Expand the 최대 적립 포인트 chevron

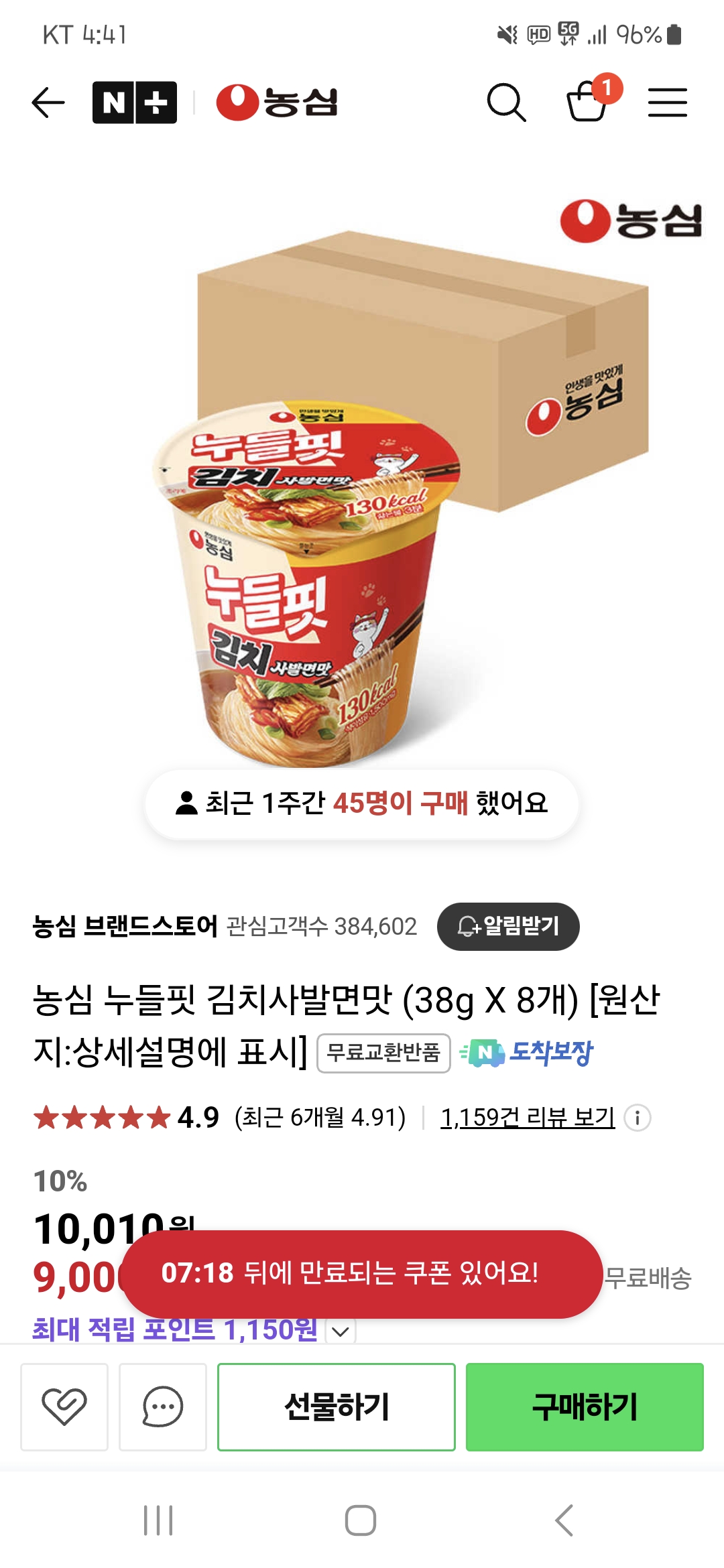[x=341, y=1331]
